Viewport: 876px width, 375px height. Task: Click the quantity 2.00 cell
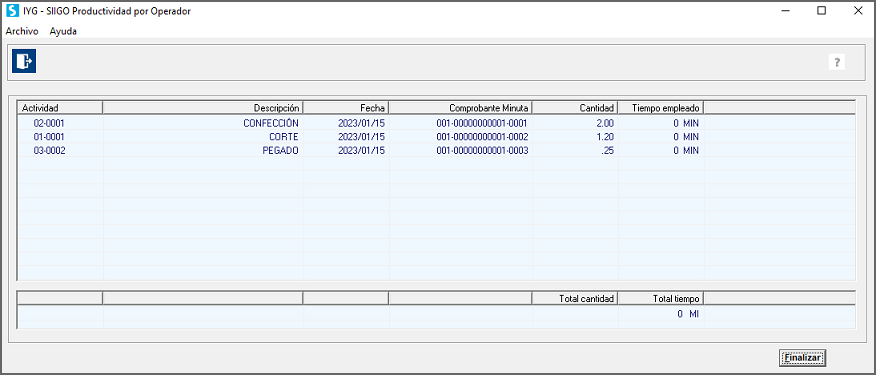pyautogui.click(x=575, y=123)
